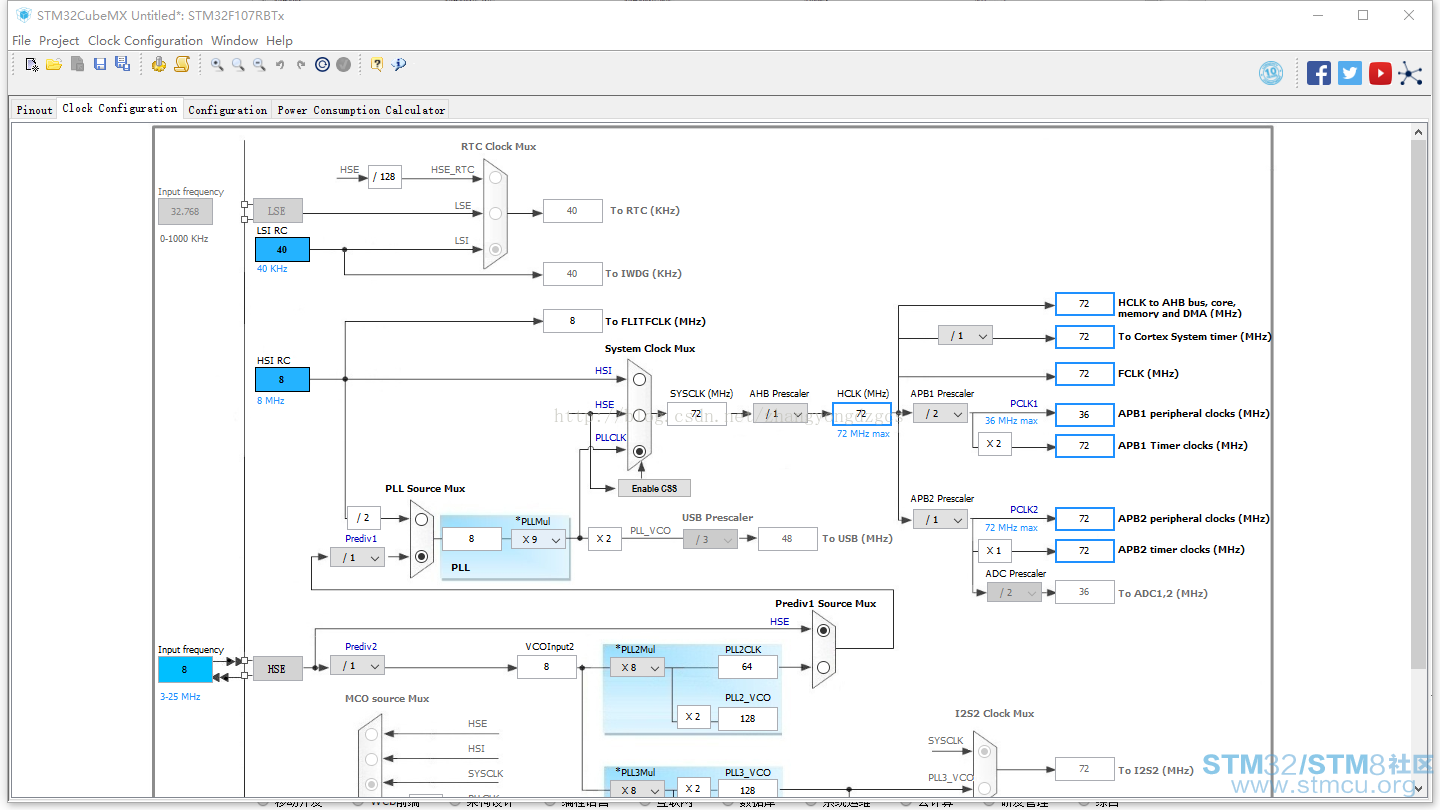Click the best-fit zoom magnifier icon
This screenshot has width=1440, height=810.
tap(238, 64)
